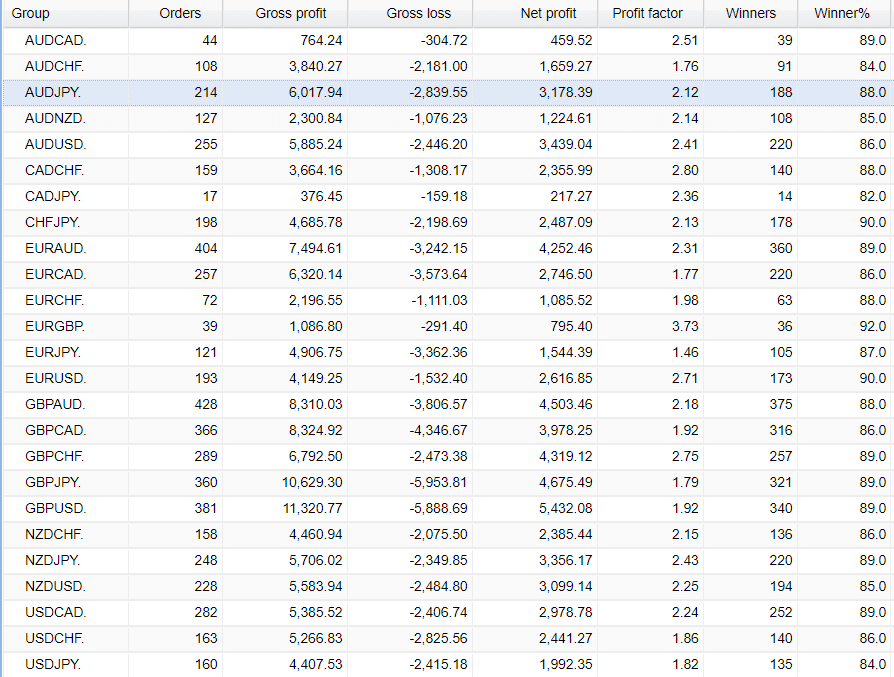Screen dimensions: 894x677
Task: Click GBPAUD. winners value 375
Action: pyautogui.click(x=777, y=404)
